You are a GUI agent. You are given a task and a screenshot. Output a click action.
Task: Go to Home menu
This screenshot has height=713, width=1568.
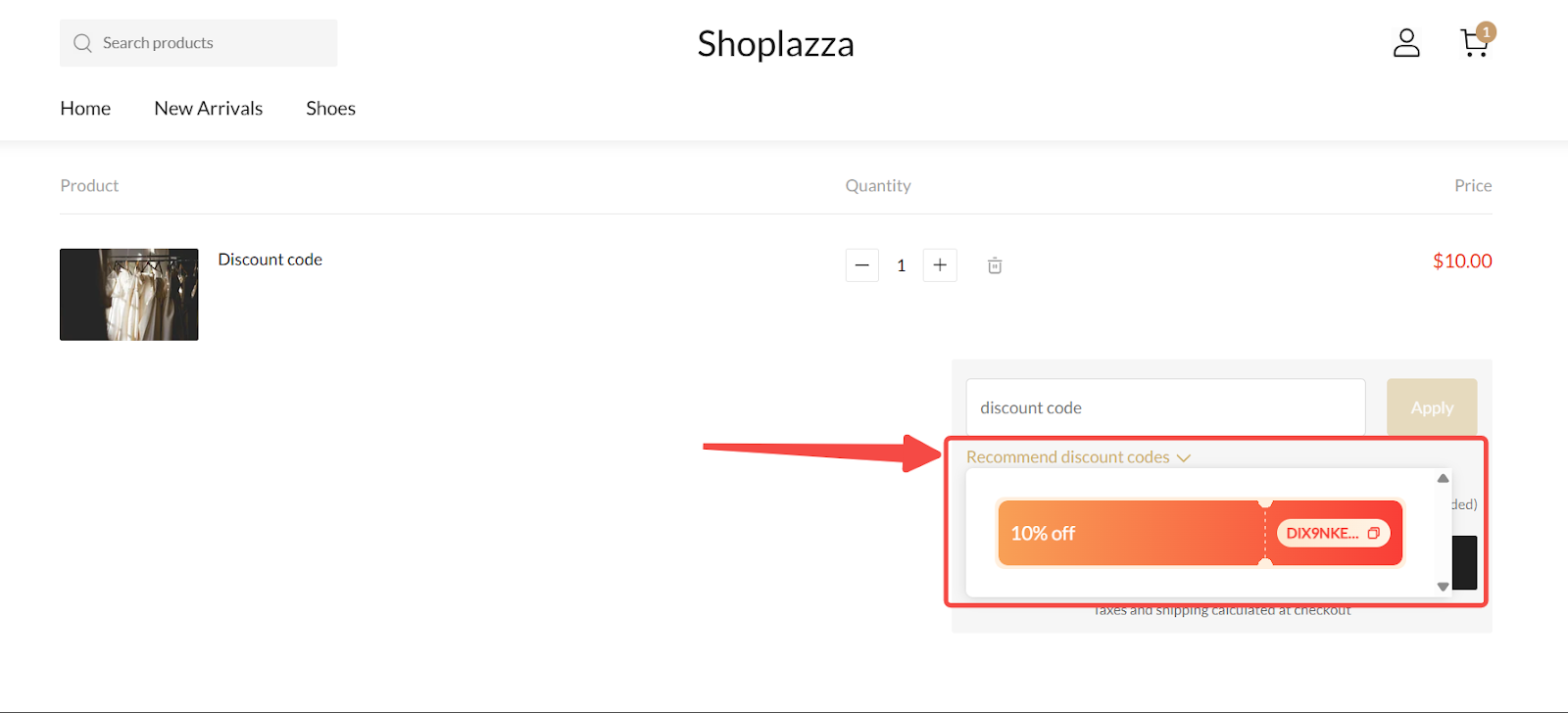coord(85,109)
